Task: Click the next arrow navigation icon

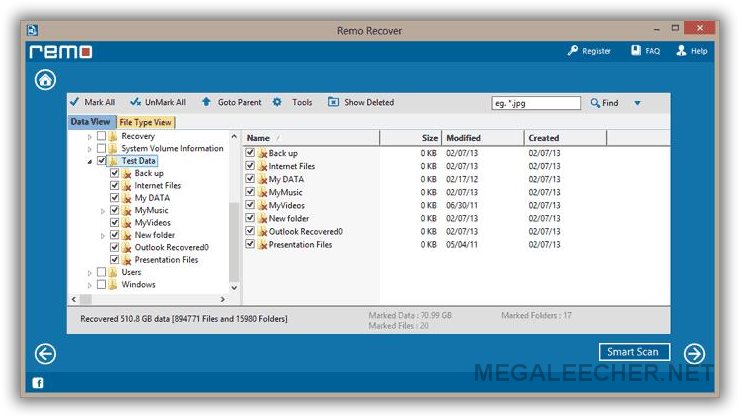Action: coord(695,354)
